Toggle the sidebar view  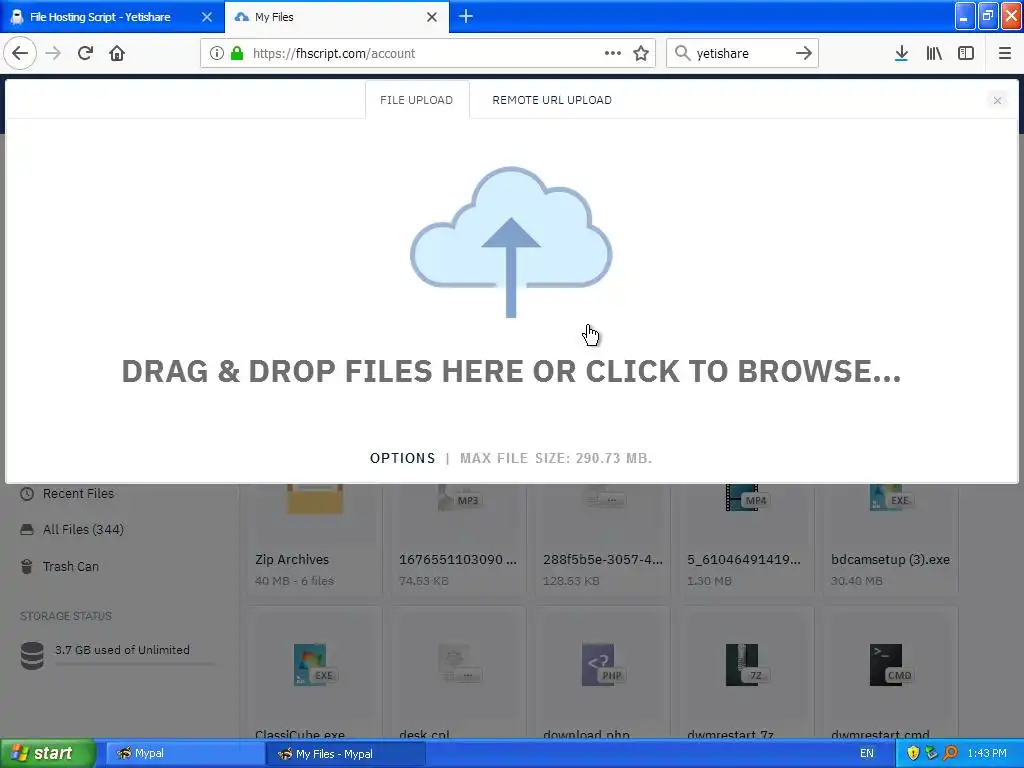966,53
